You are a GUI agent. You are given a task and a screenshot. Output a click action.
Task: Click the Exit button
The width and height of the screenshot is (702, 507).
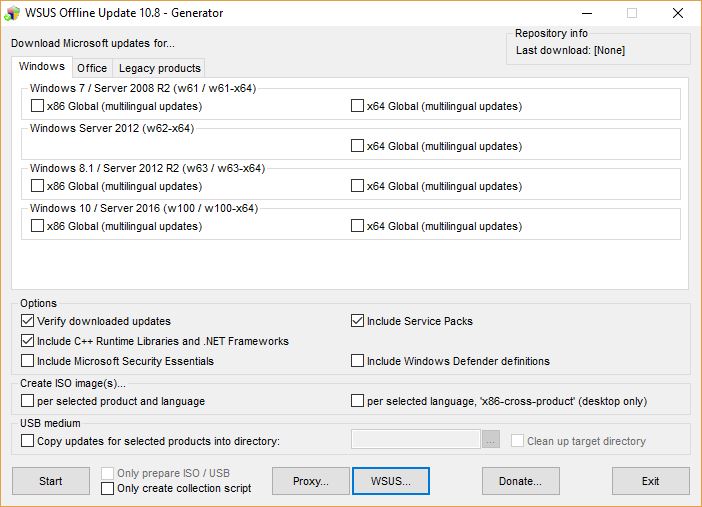(651, 481)
